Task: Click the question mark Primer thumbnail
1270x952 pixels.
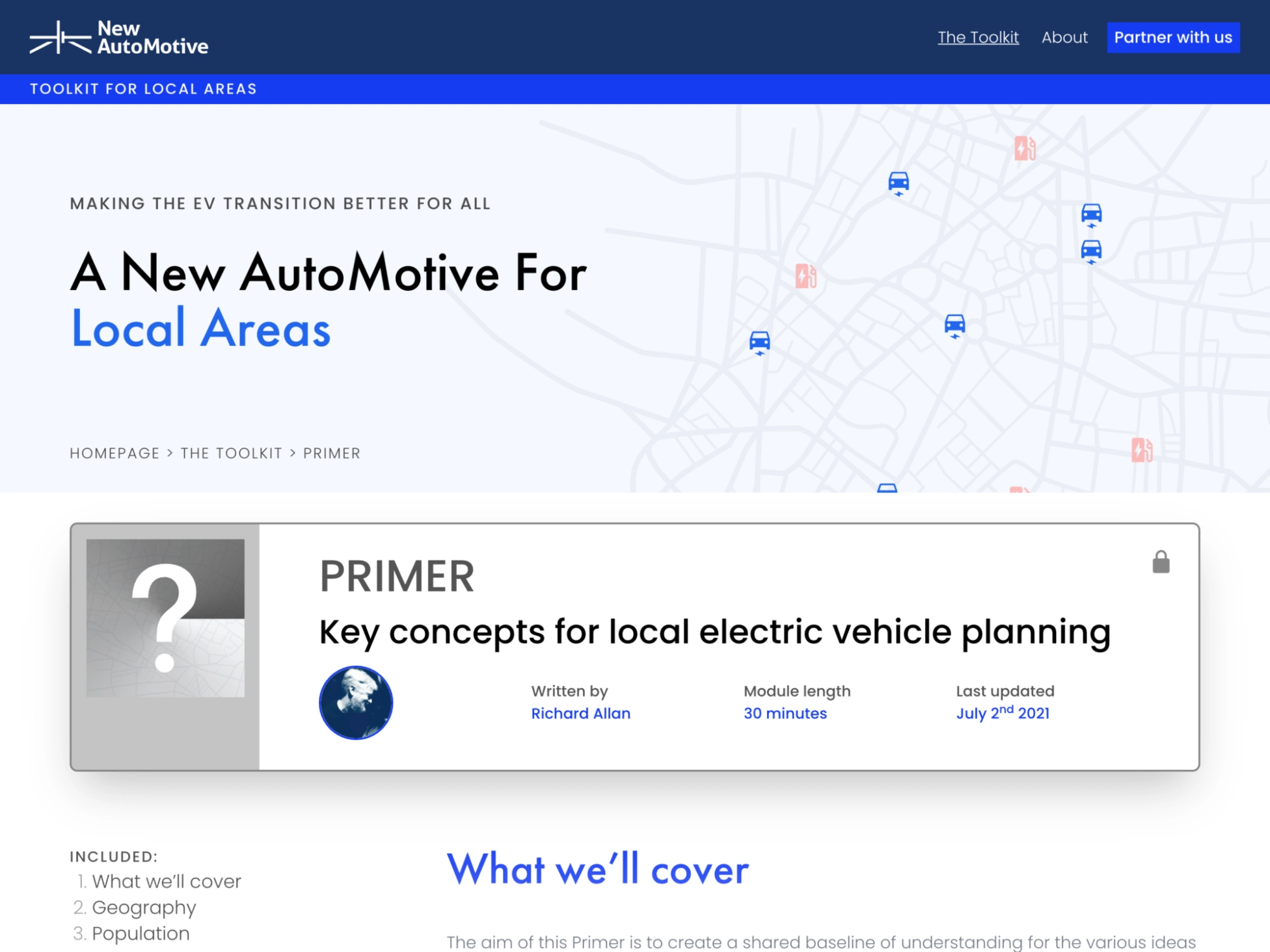Action: point(165,618)
